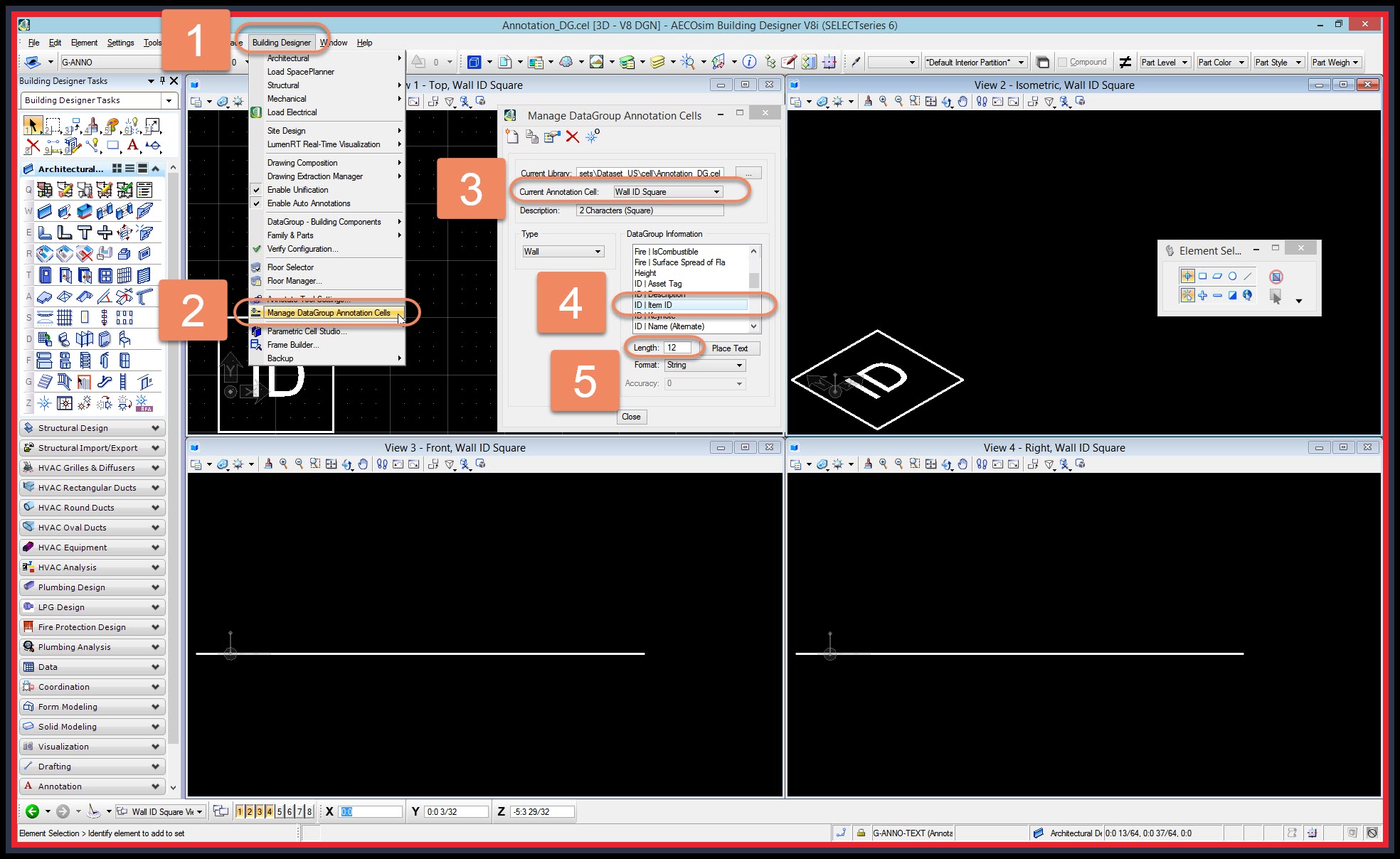Click the Create New annotation cell icon

[512, 137]
